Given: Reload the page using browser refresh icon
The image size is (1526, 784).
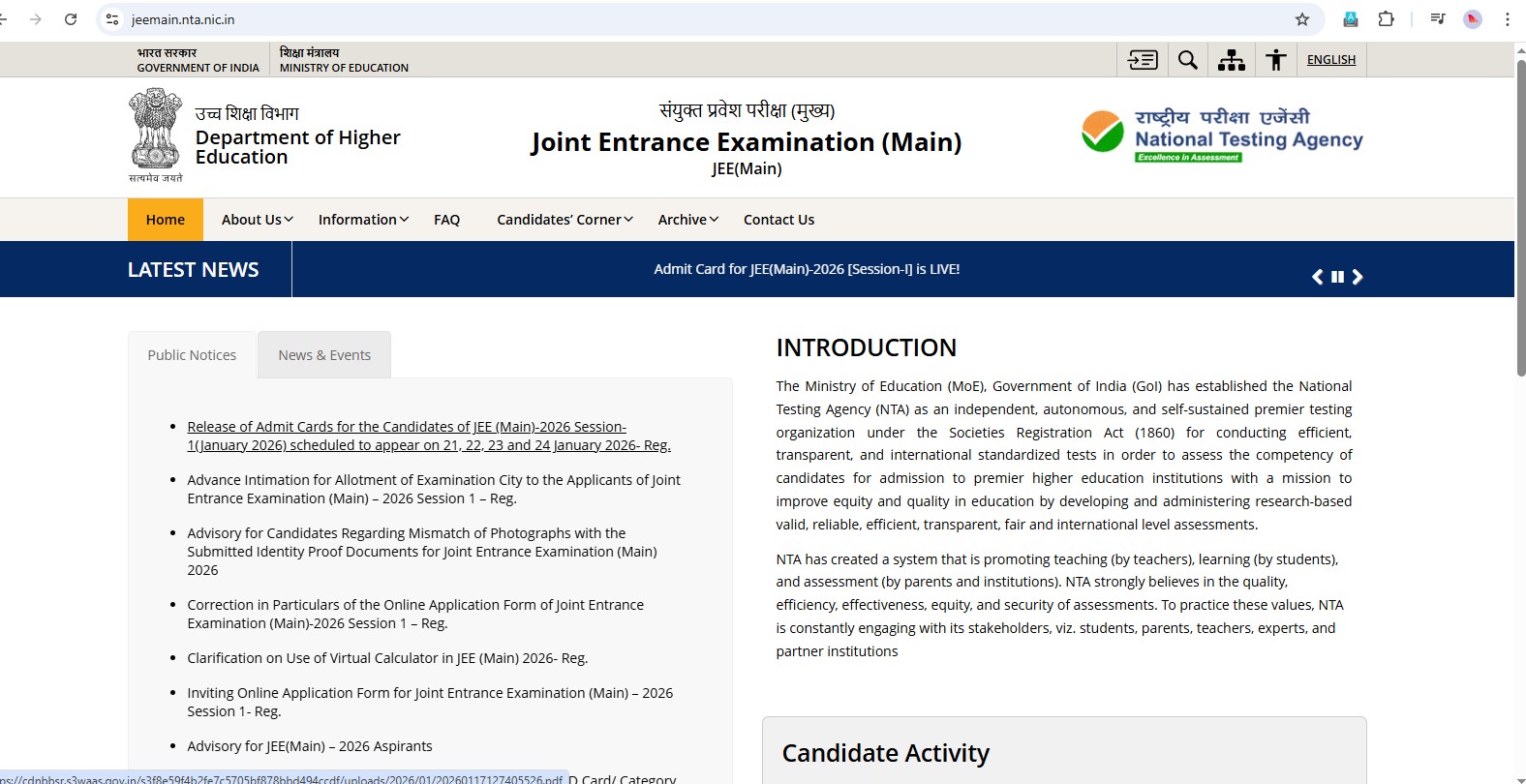Looking at the screenshot, I should pos(71,19).
